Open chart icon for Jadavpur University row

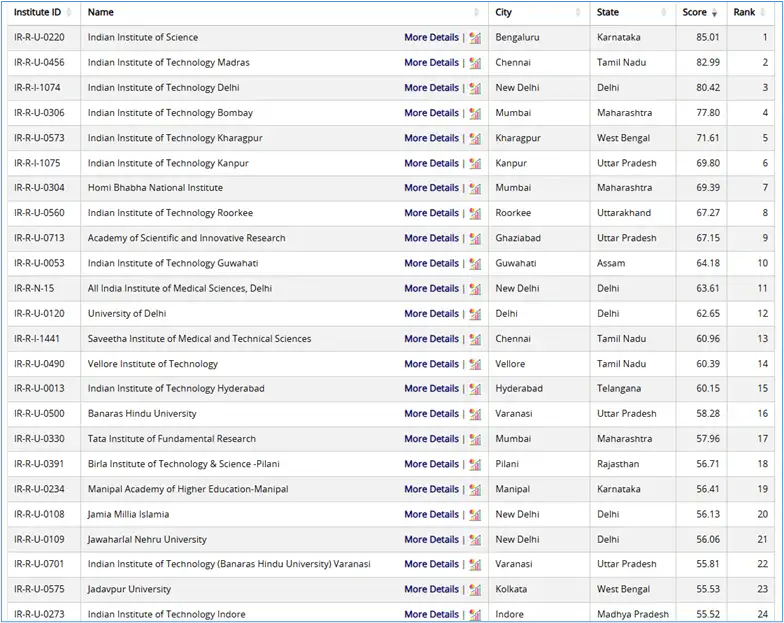click(x=475, y=590)
